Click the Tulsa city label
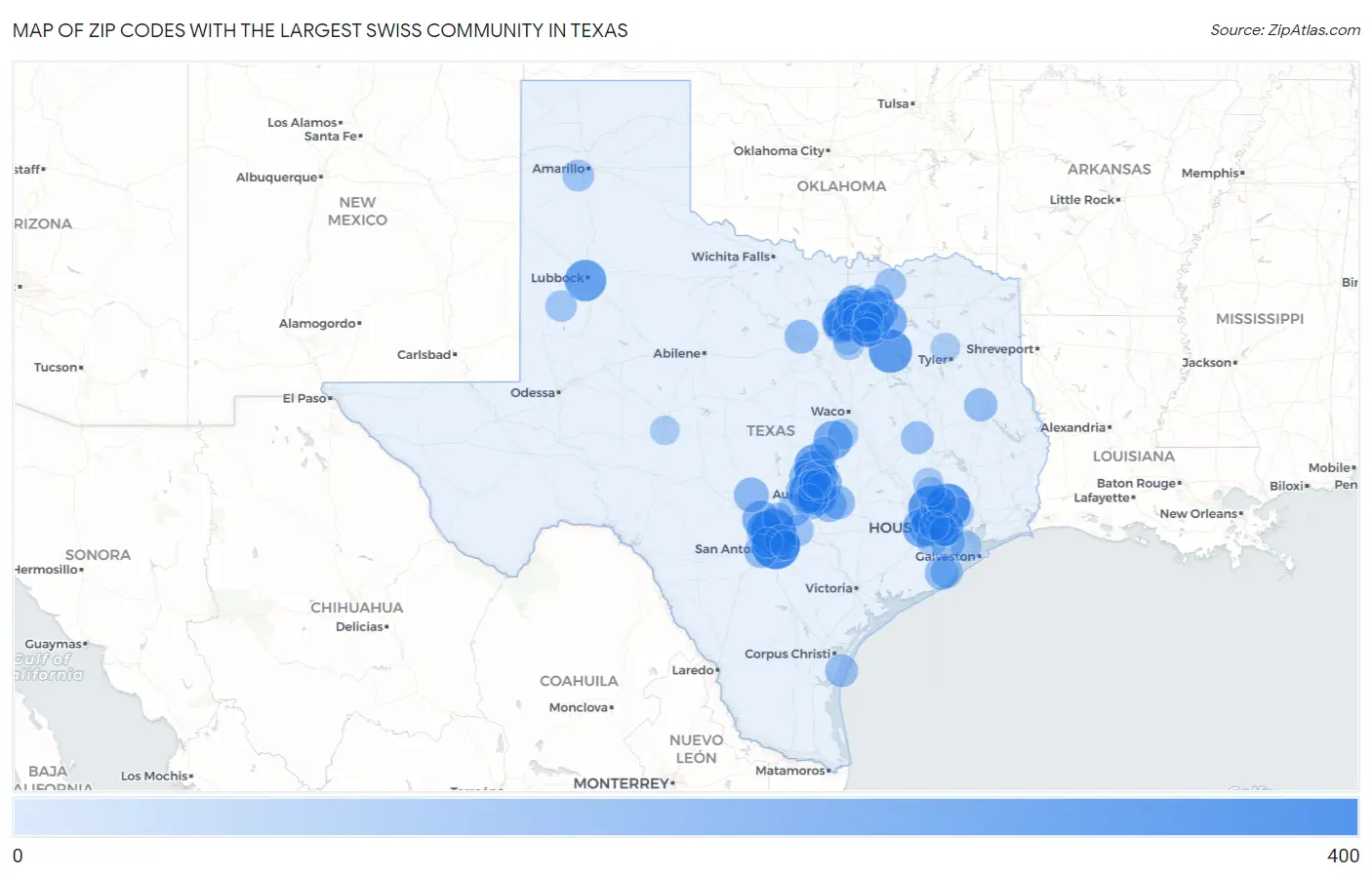Image resolution: width=1372 pixels, height=877 pixels. [896, 103]
